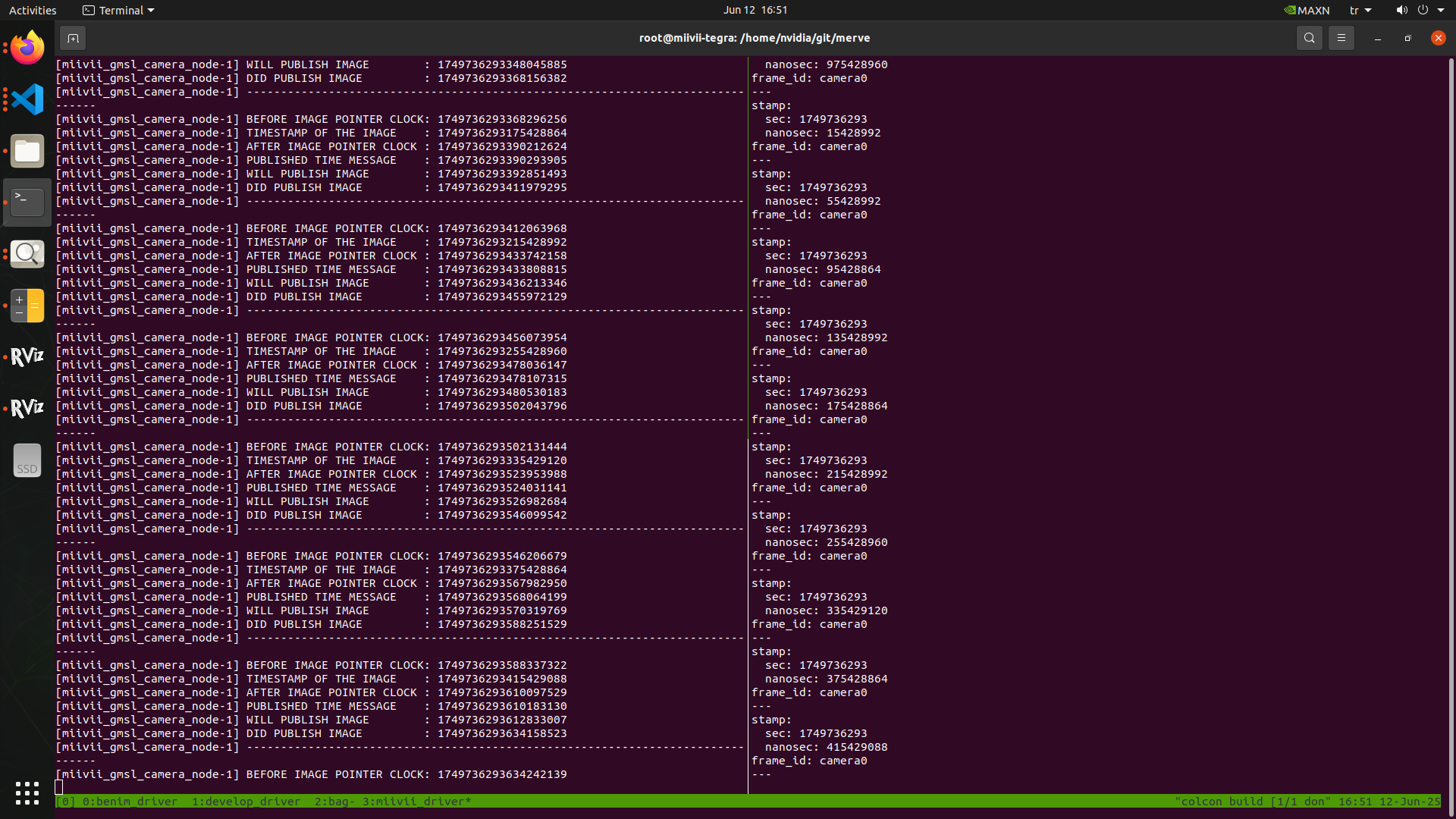Click the value 1749736293610183130
Screen dimensions: 1456x819
coord(502,706)
